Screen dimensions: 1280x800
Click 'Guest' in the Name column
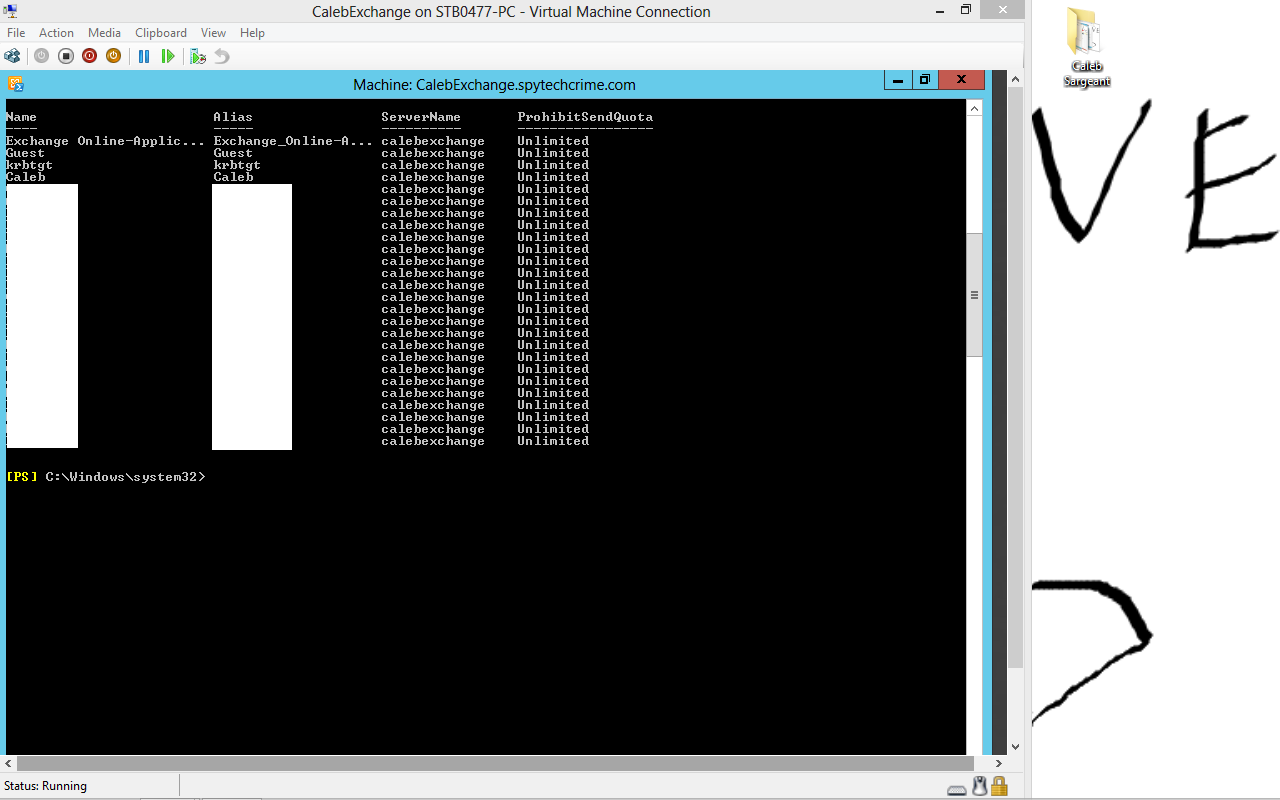[25, 153]
